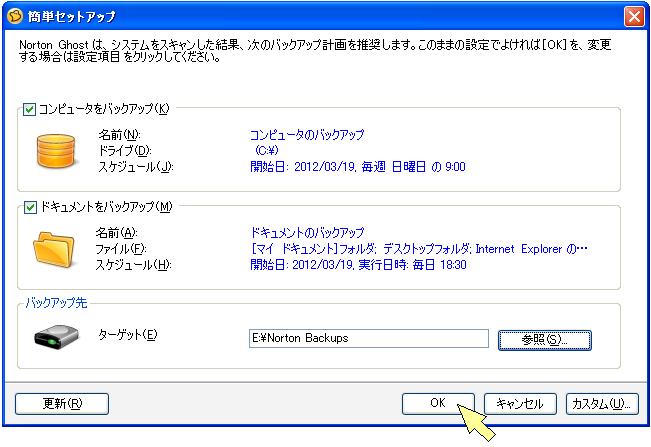
Task: Open the 毎週 日曜日 の 9:00 schedule link
Action: (357, 167)
